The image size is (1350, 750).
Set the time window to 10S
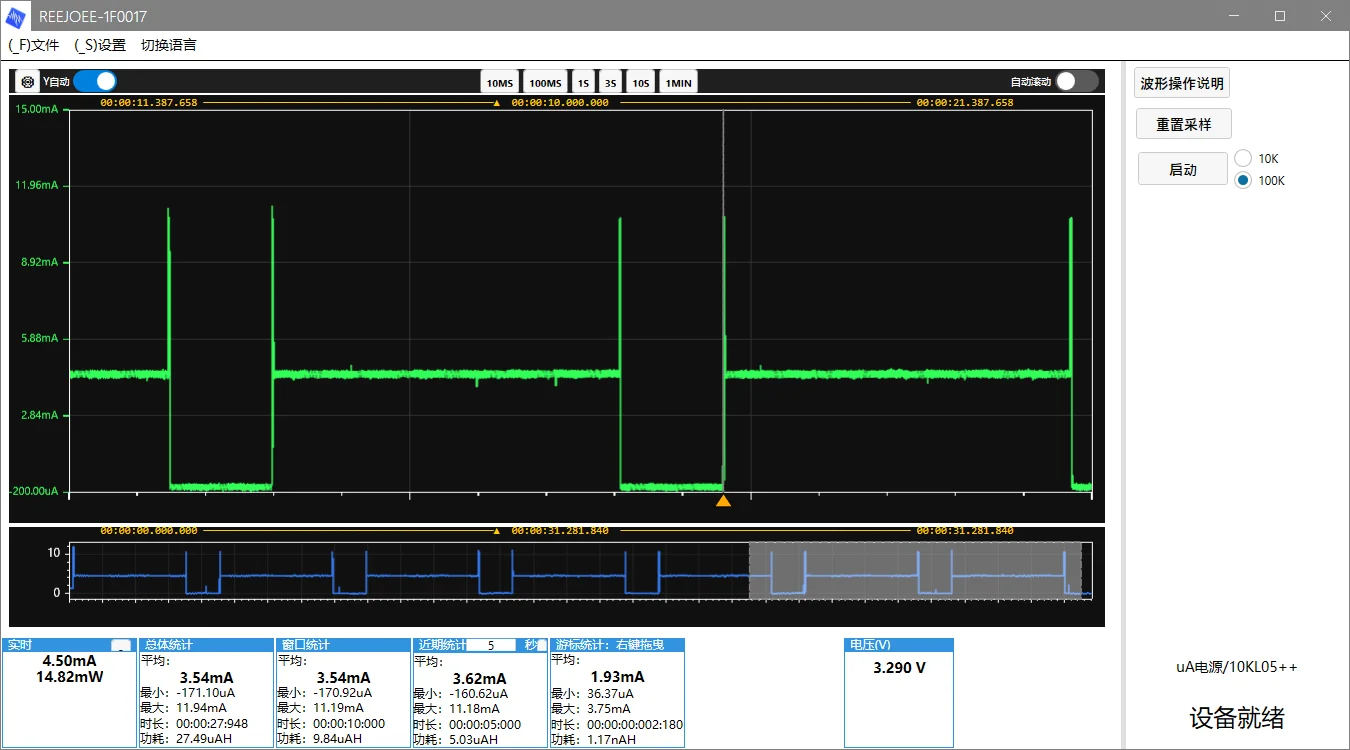coord(641,83)
